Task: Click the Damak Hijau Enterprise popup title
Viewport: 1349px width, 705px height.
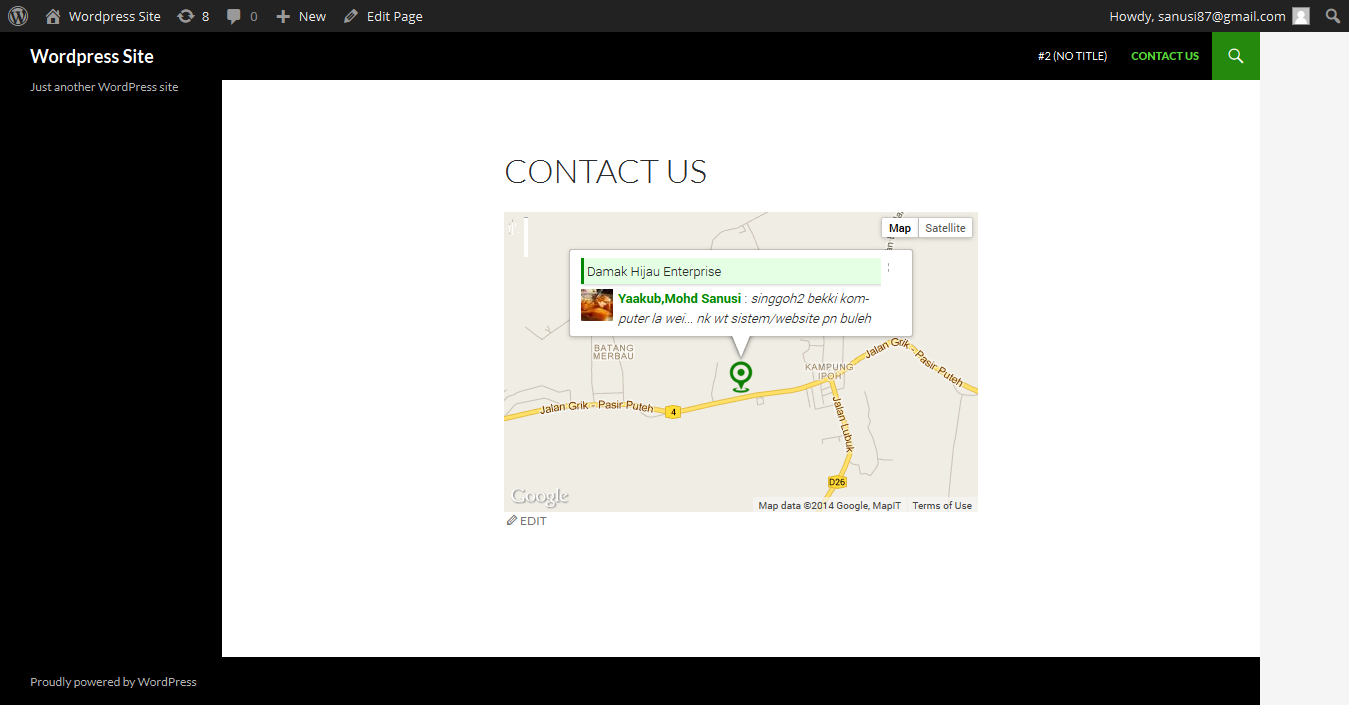Action: (x=654, y=271)
